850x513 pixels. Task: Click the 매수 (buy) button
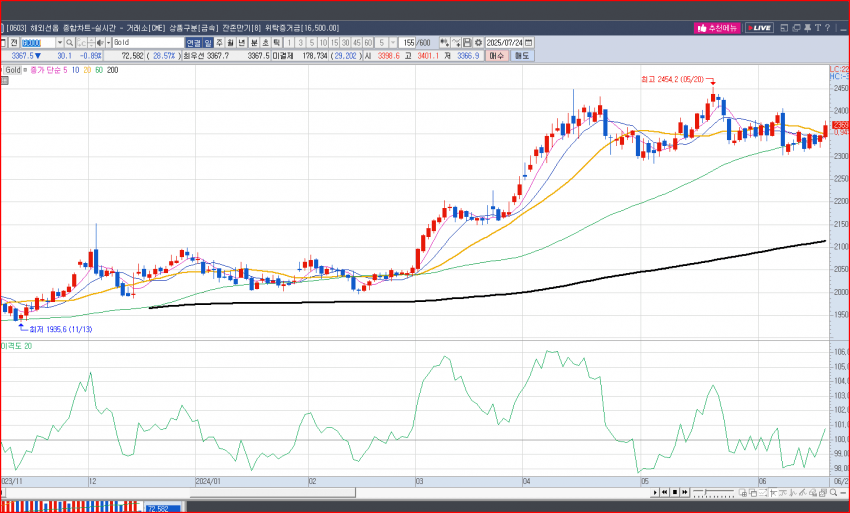496,56
